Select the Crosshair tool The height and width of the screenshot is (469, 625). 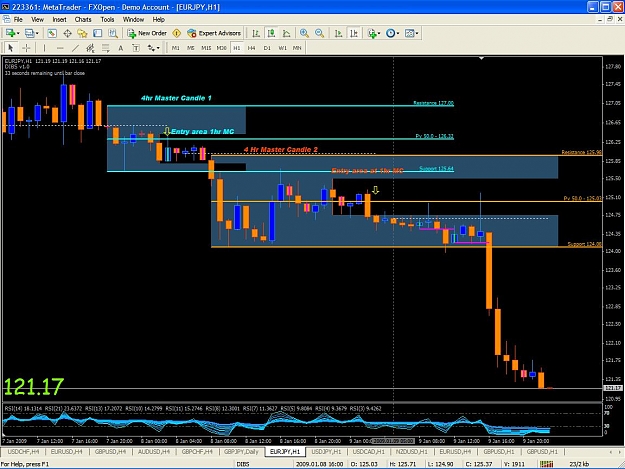pyautogui.click(x=26, y=48)
